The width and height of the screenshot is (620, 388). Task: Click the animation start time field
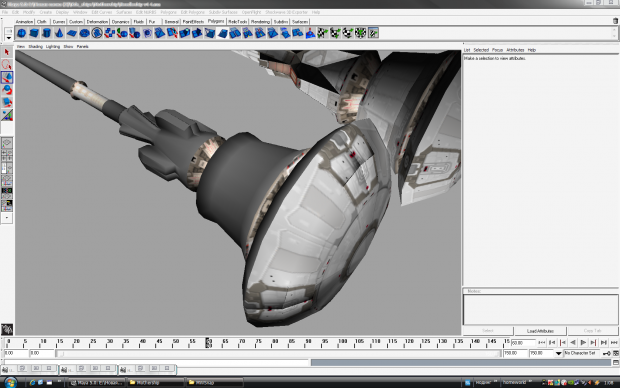[16, 353]
